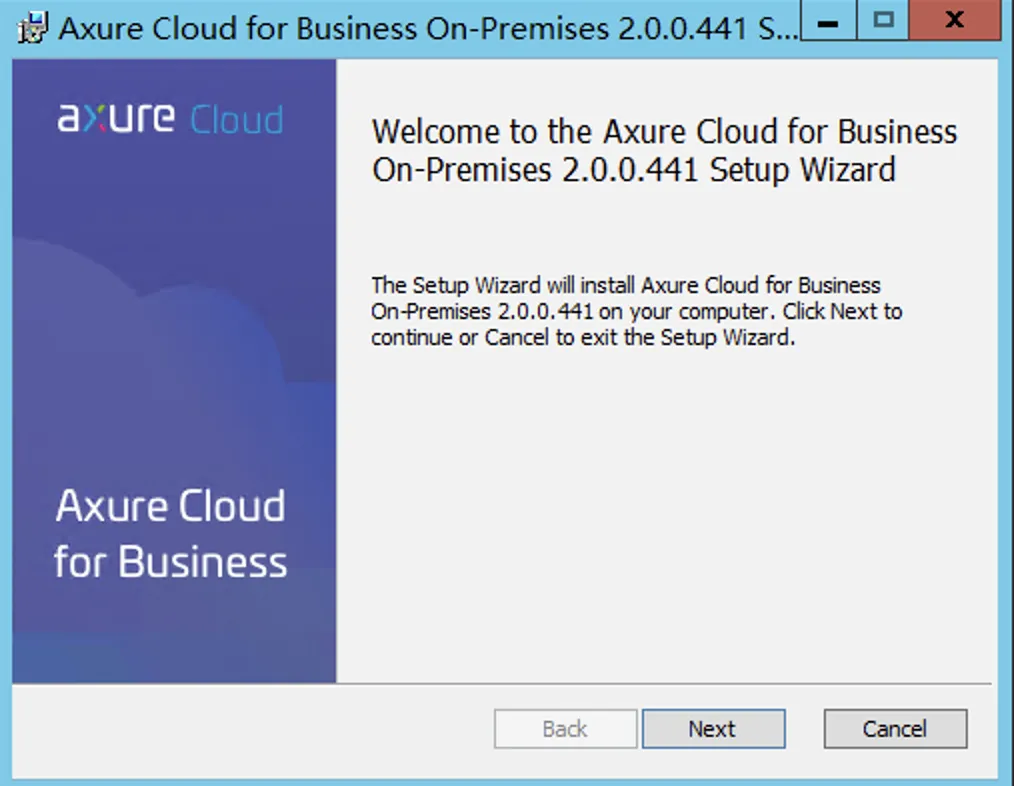Close the installer with the X button
The width and height of the screenshot is (1014, 786).
coord(951,23)
